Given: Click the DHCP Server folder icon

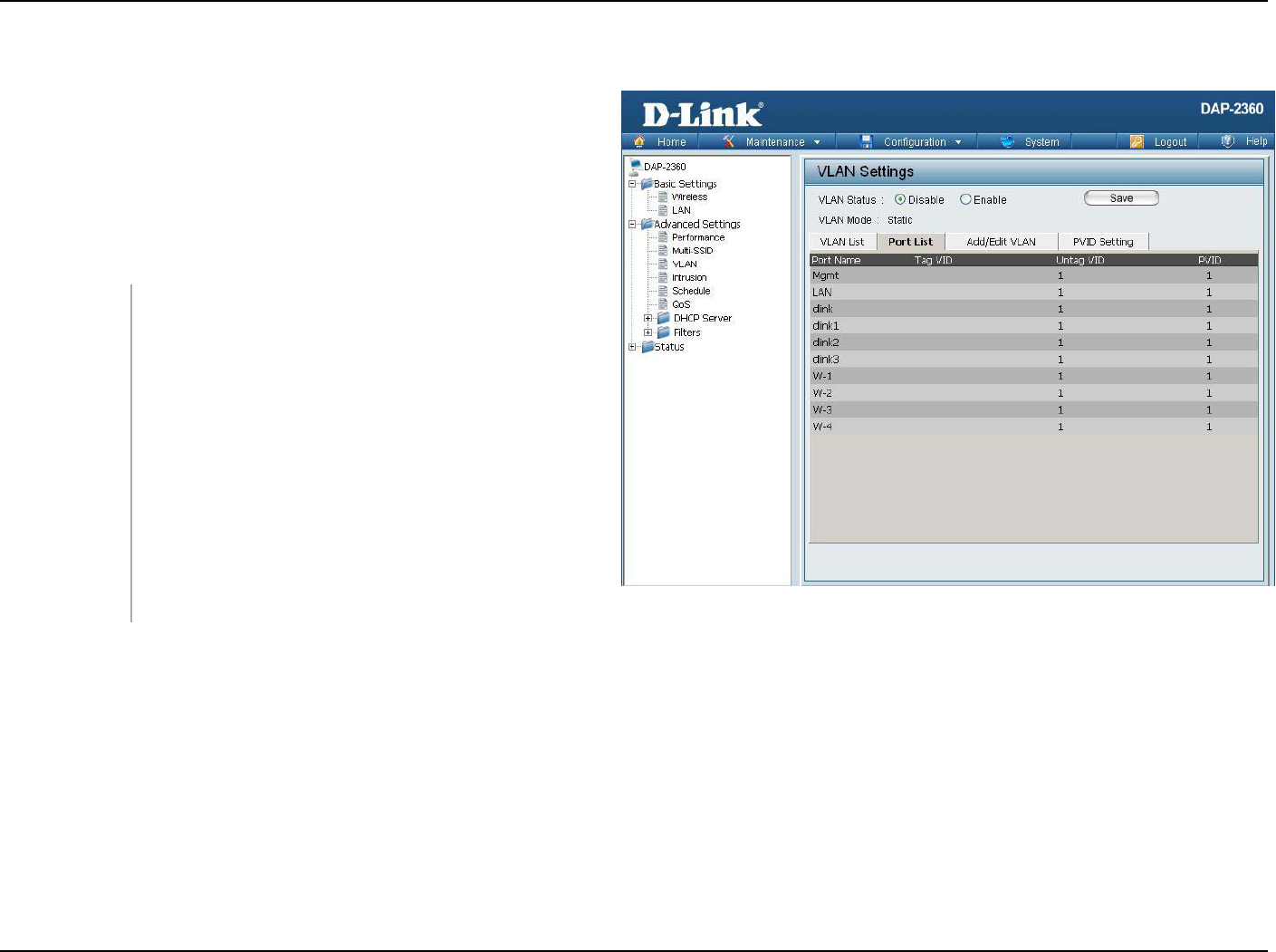Looking at the screenshot, I should (x=664, y=318).
